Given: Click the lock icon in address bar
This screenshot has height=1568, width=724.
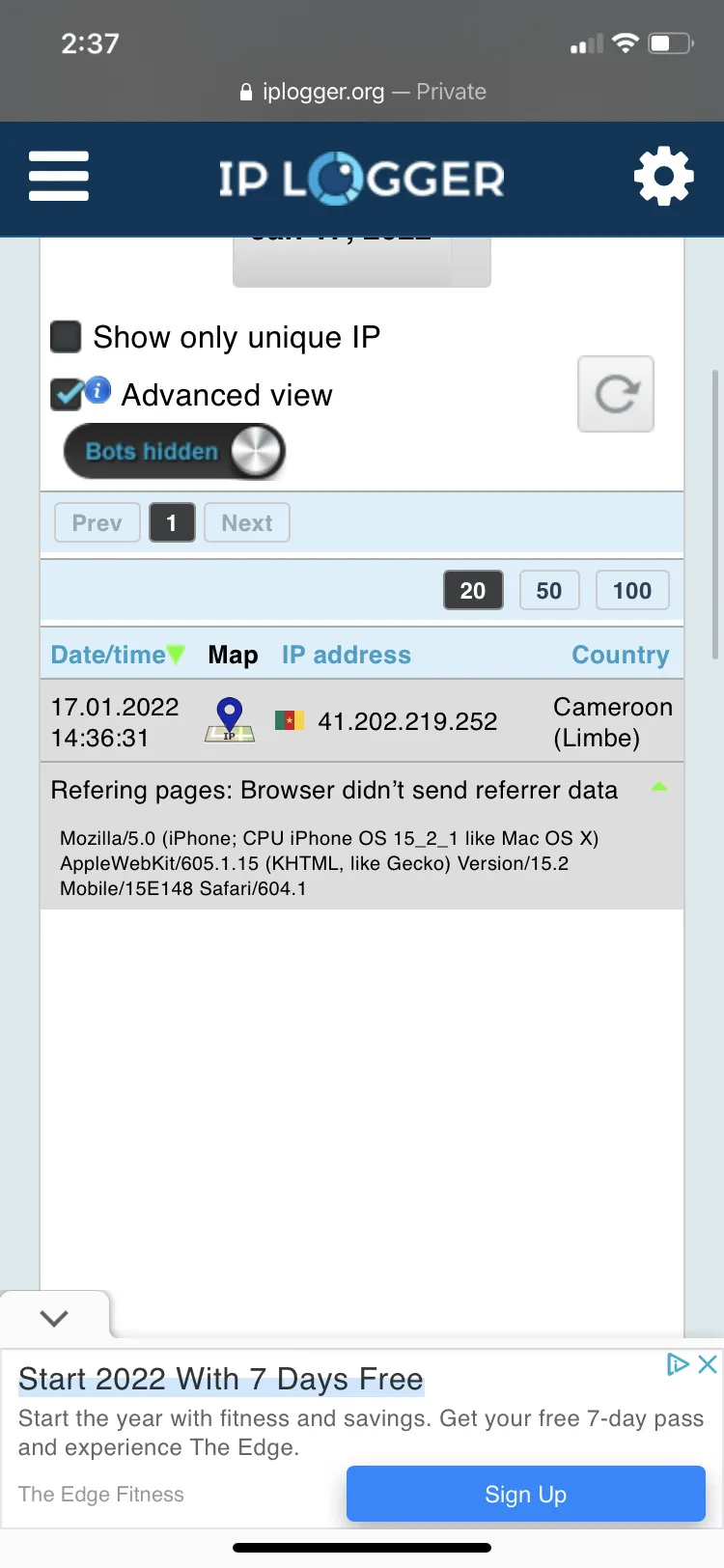Looking at the screenshot, I should point(246,92).
